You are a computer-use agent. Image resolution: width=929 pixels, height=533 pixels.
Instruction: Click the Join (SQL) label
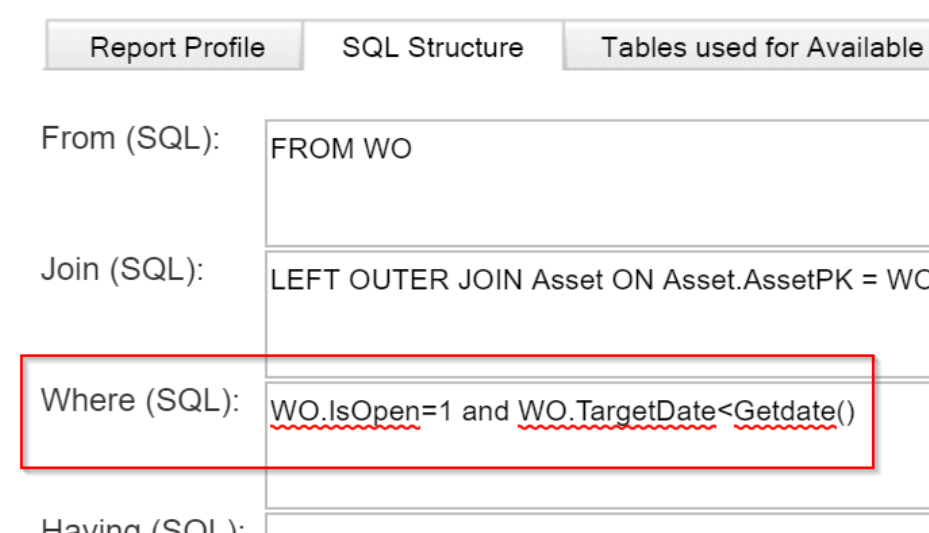coord(123,269)
